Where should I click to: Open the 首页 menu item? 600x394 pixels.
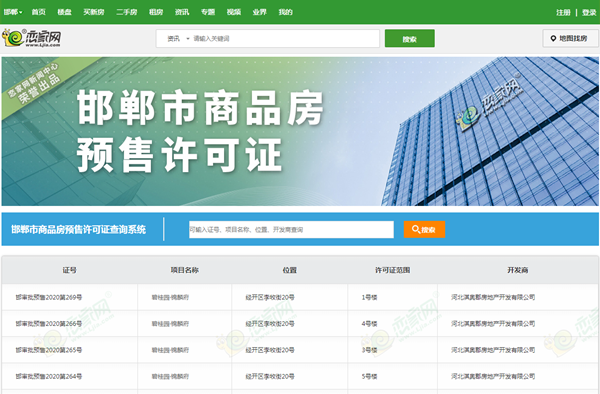pos(38,12)
